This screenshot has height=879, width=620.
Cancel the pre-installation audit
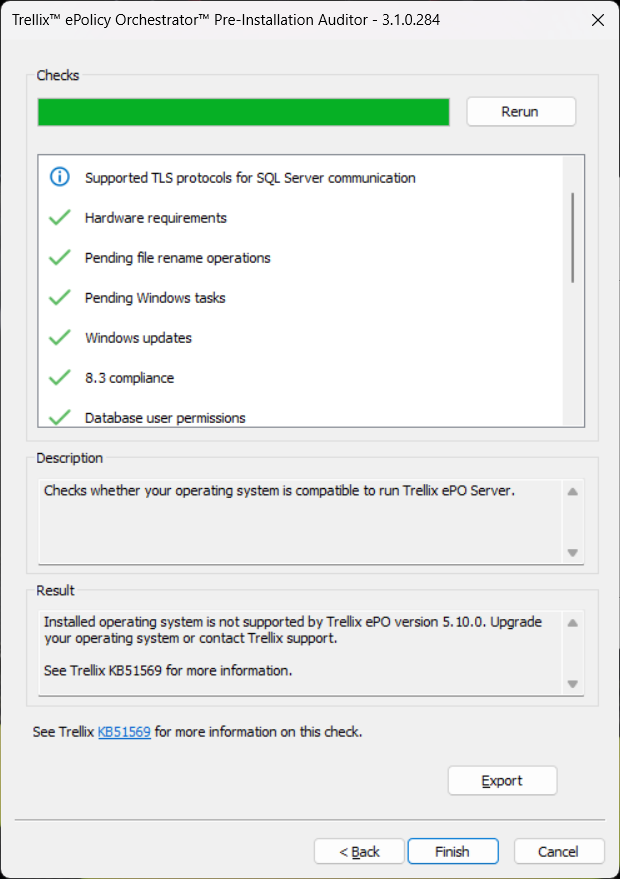coord(558,852)
